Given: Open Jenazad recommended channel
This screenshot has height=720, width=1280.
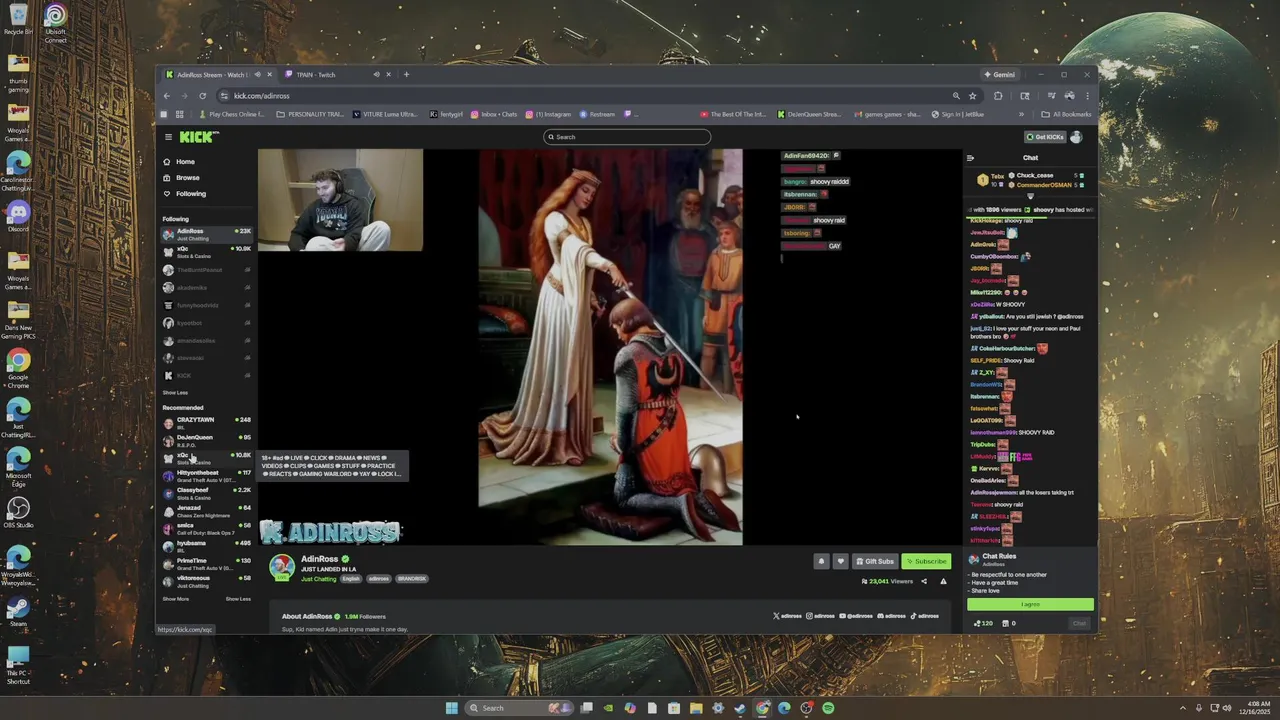Looking at the screenshot, I should (206, 511).
